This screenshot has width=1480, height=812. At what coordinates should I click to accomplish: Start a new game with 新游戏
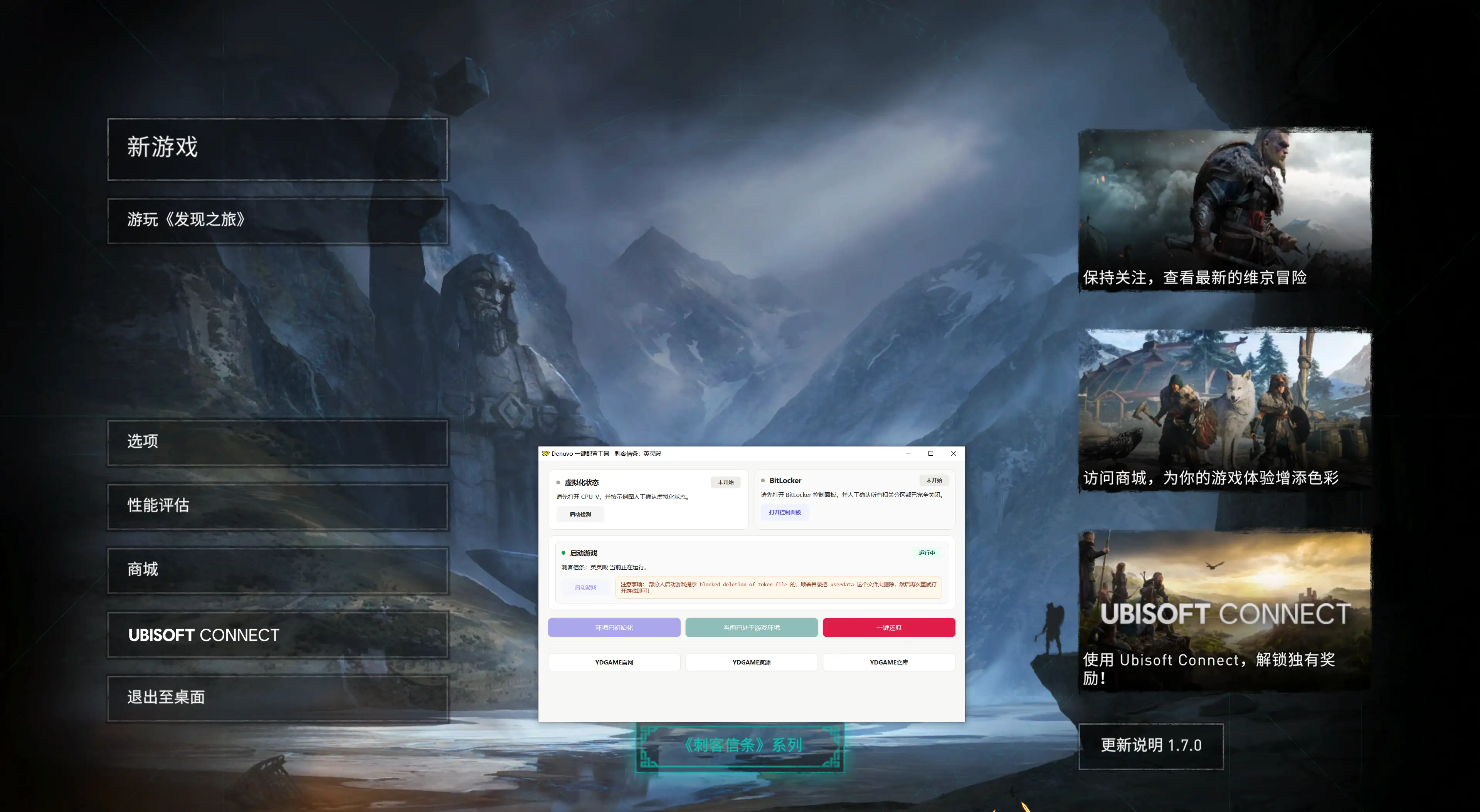tap(277, 149)
